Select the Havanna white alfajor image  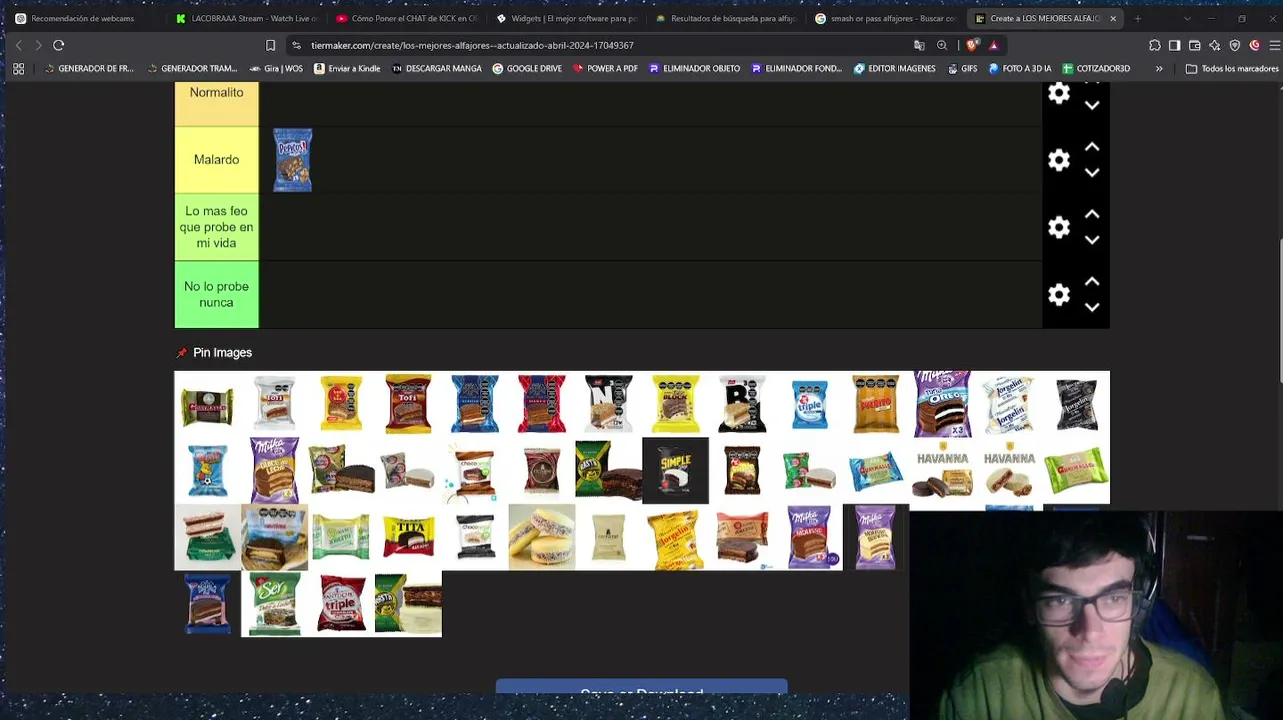(1009, 471)
